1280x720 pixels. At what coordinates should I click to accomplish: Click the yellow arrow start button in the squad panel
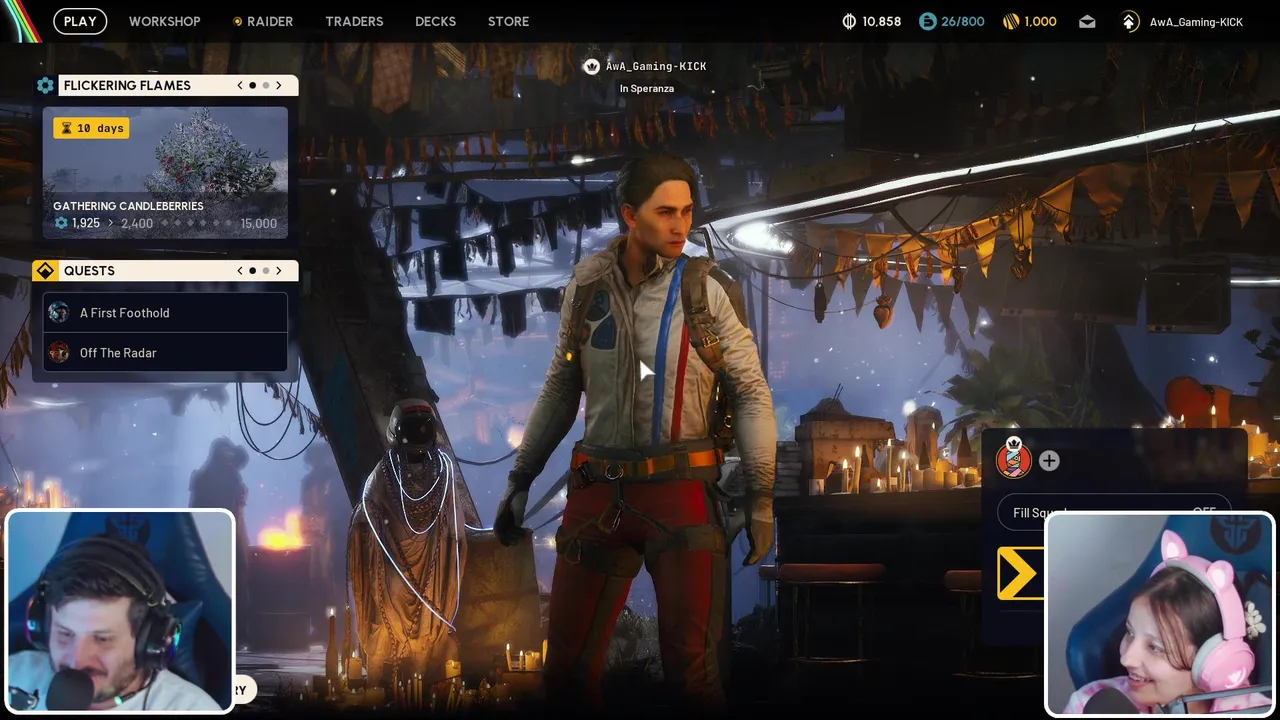point(1018,575)
